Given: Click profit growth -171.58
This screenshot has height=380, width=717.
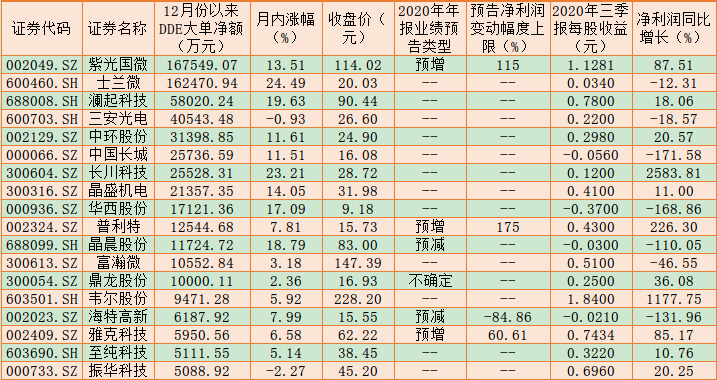Looking at the screenshot, I should pos(674,155).
